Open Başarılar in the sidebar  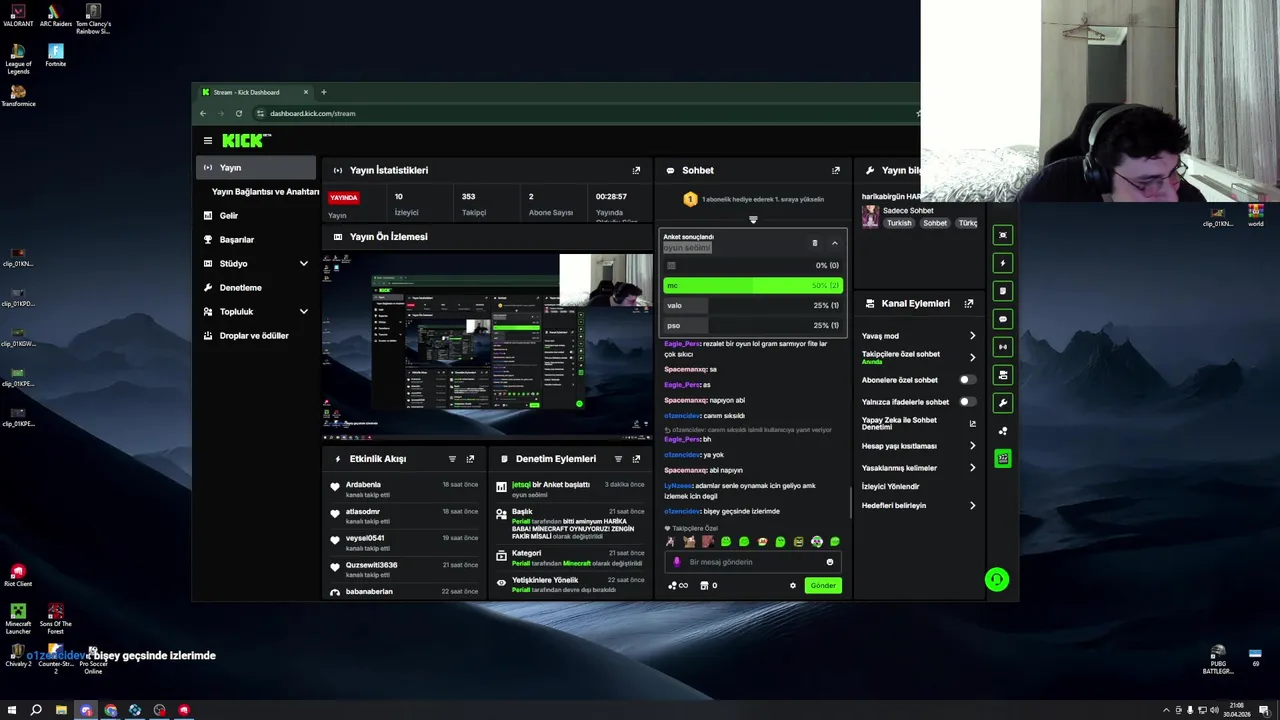[x=236, y=240]
